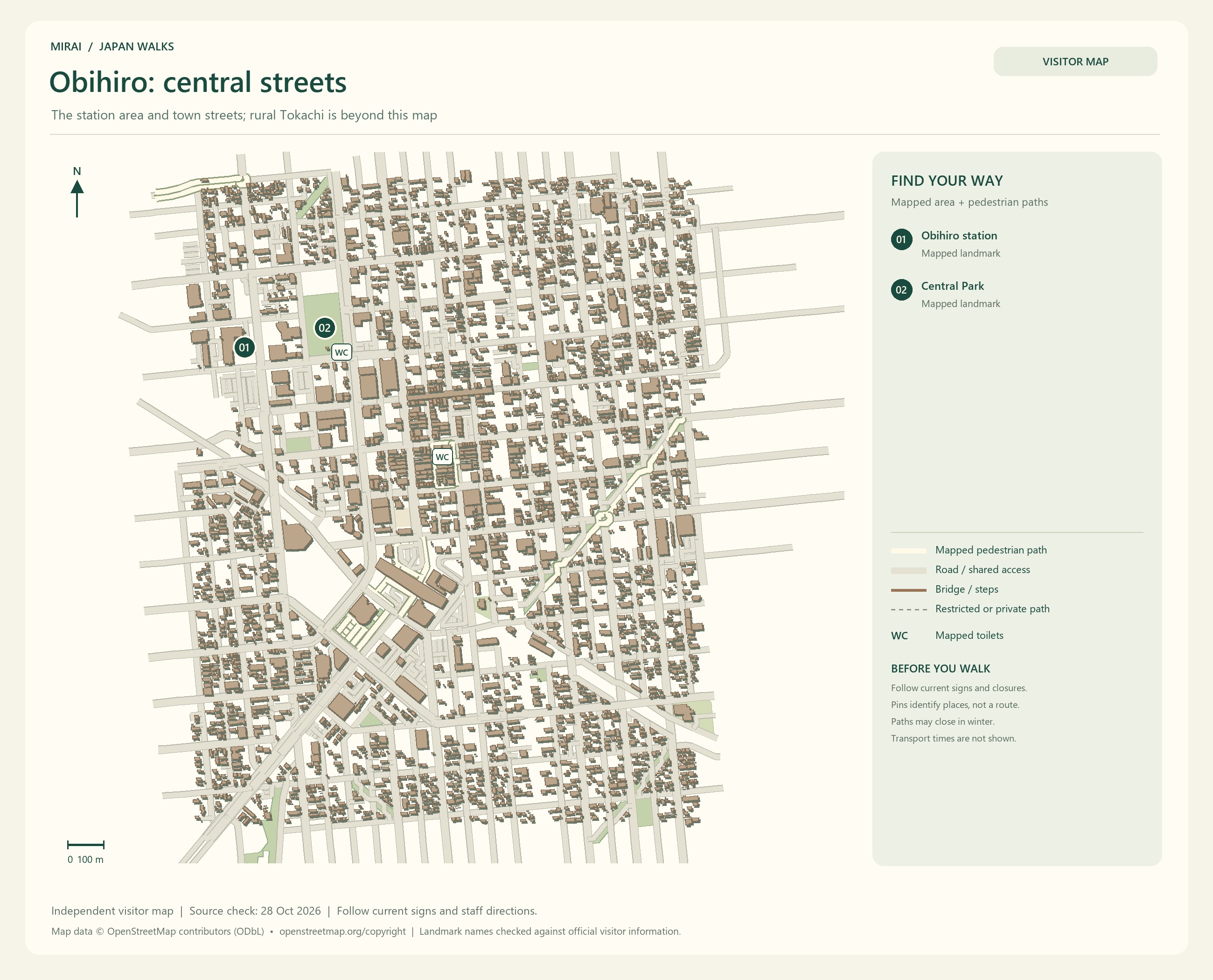Click the rural Tokachi subtitle line
Screen dimensions: 1213x980
click(x=244, y=115)
